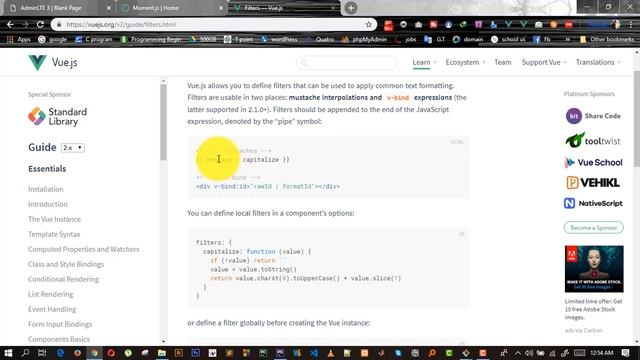Open List Rendering page

tap(51, 294)
